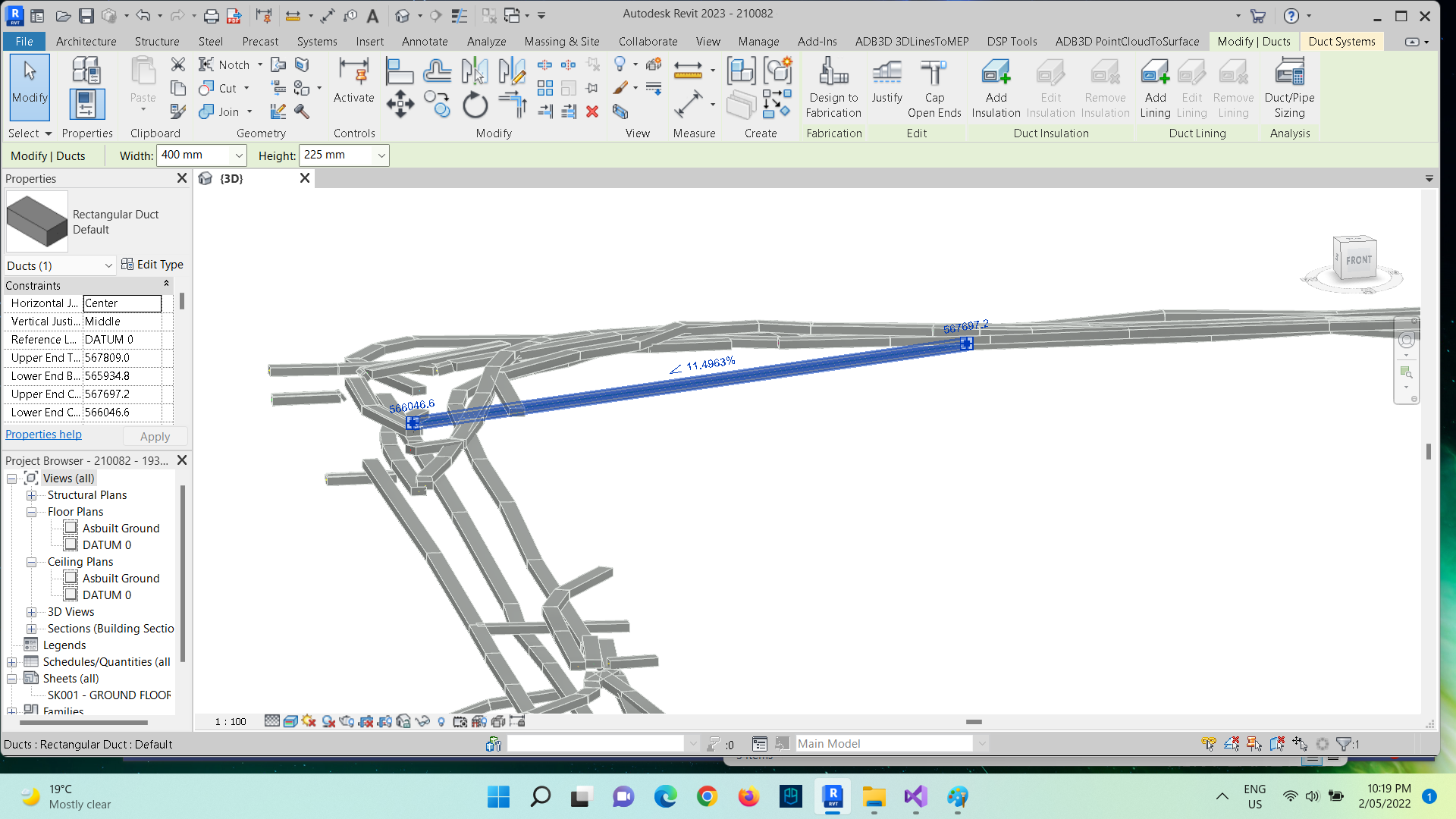Open the Systems ribbon tab
This screenshot has width=1456, height=819.
(316, 42)
